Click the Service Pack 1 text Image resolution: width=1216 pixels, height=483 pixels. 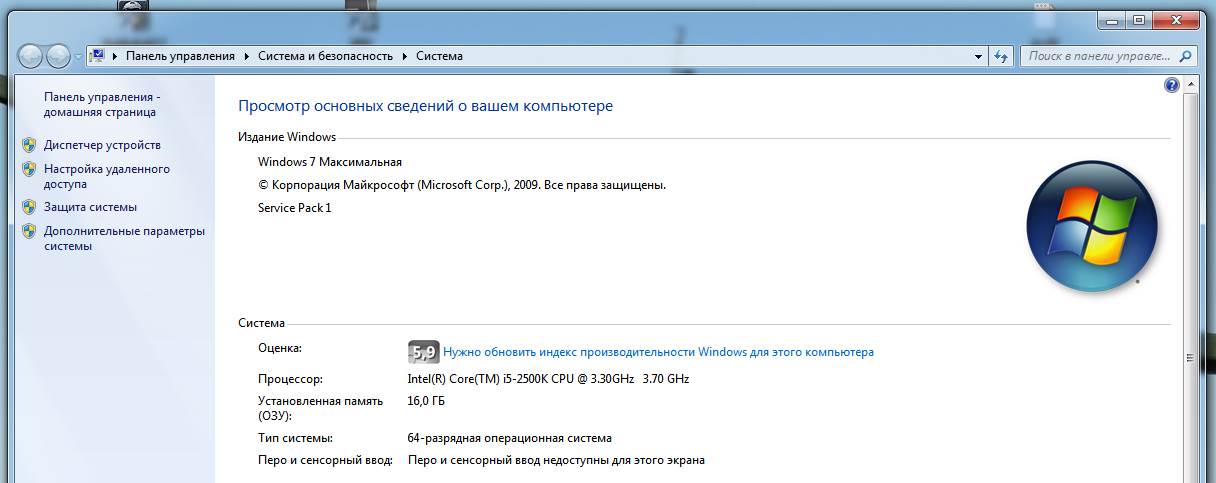(294, 208)
